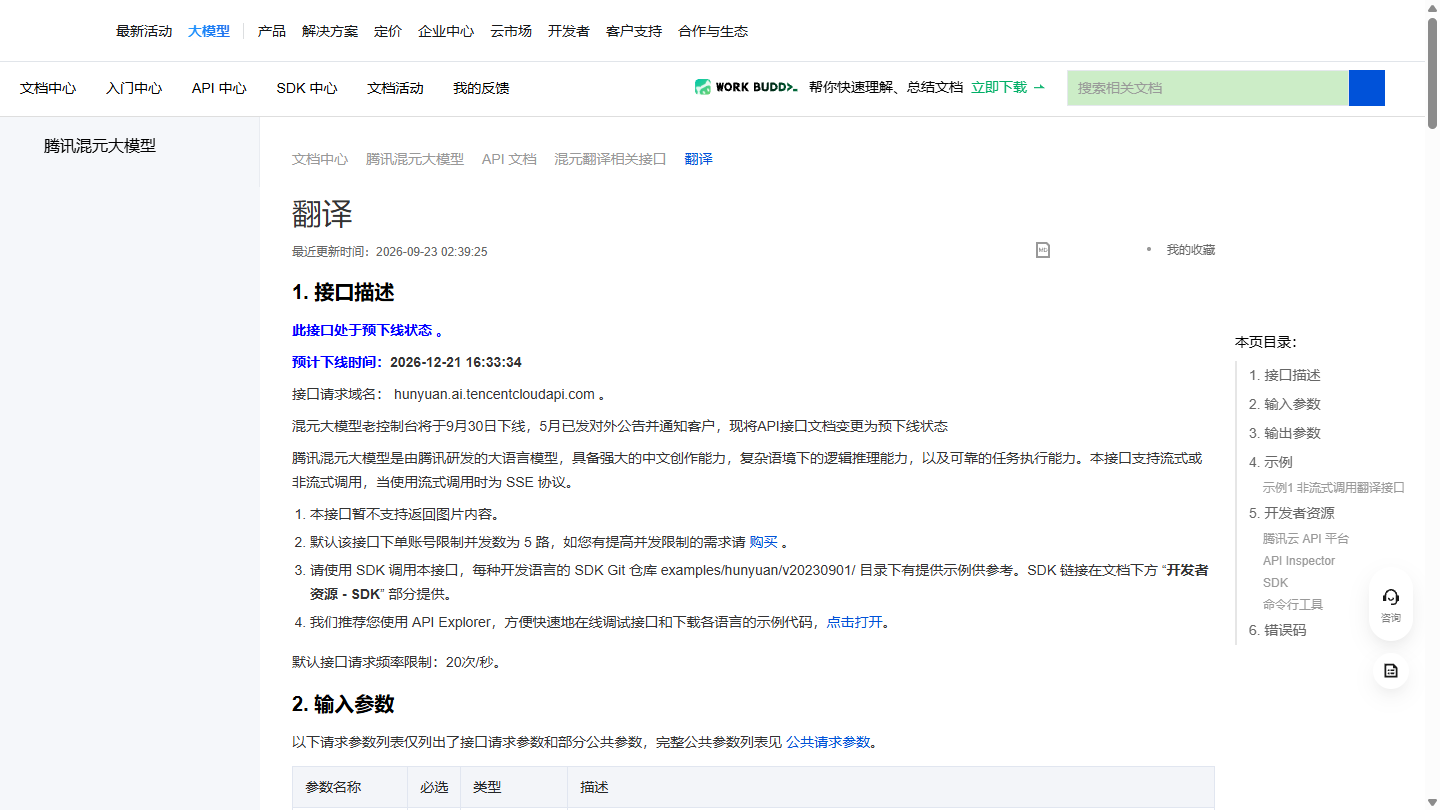Open 客户支持 menu item
Image resolution: width=1440 pixels, height=810 pixels.
pyautogui.click(x=634, y=31)
